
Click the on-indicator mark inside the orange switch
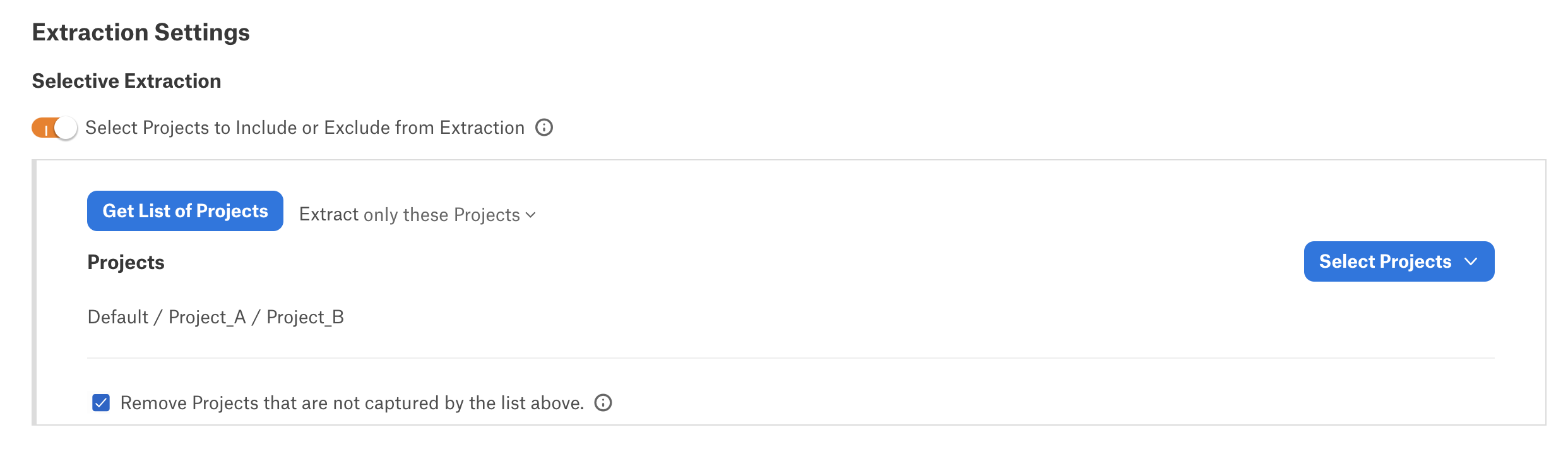tap(46, 131)
